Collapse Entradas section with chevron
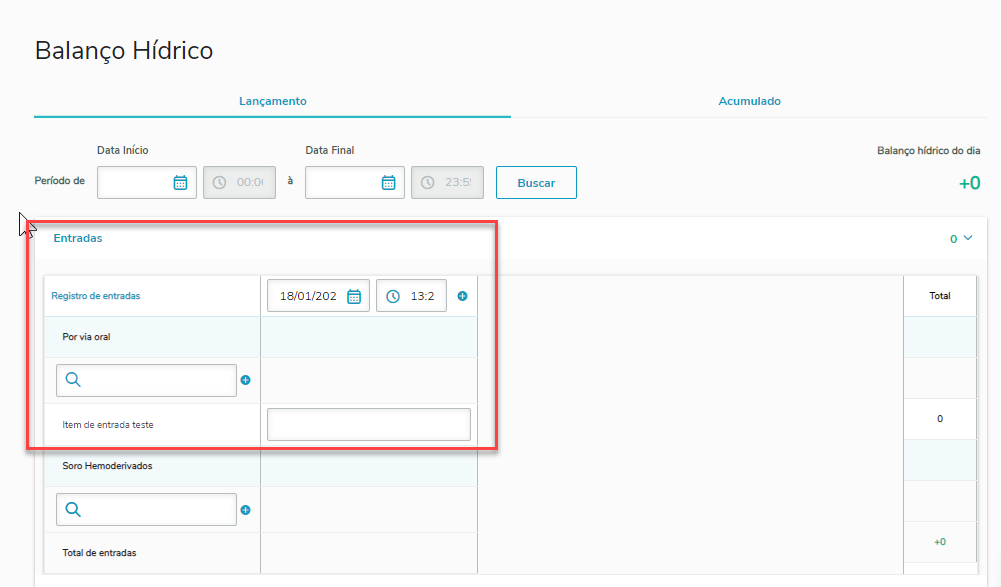 (x=968, y=238)
